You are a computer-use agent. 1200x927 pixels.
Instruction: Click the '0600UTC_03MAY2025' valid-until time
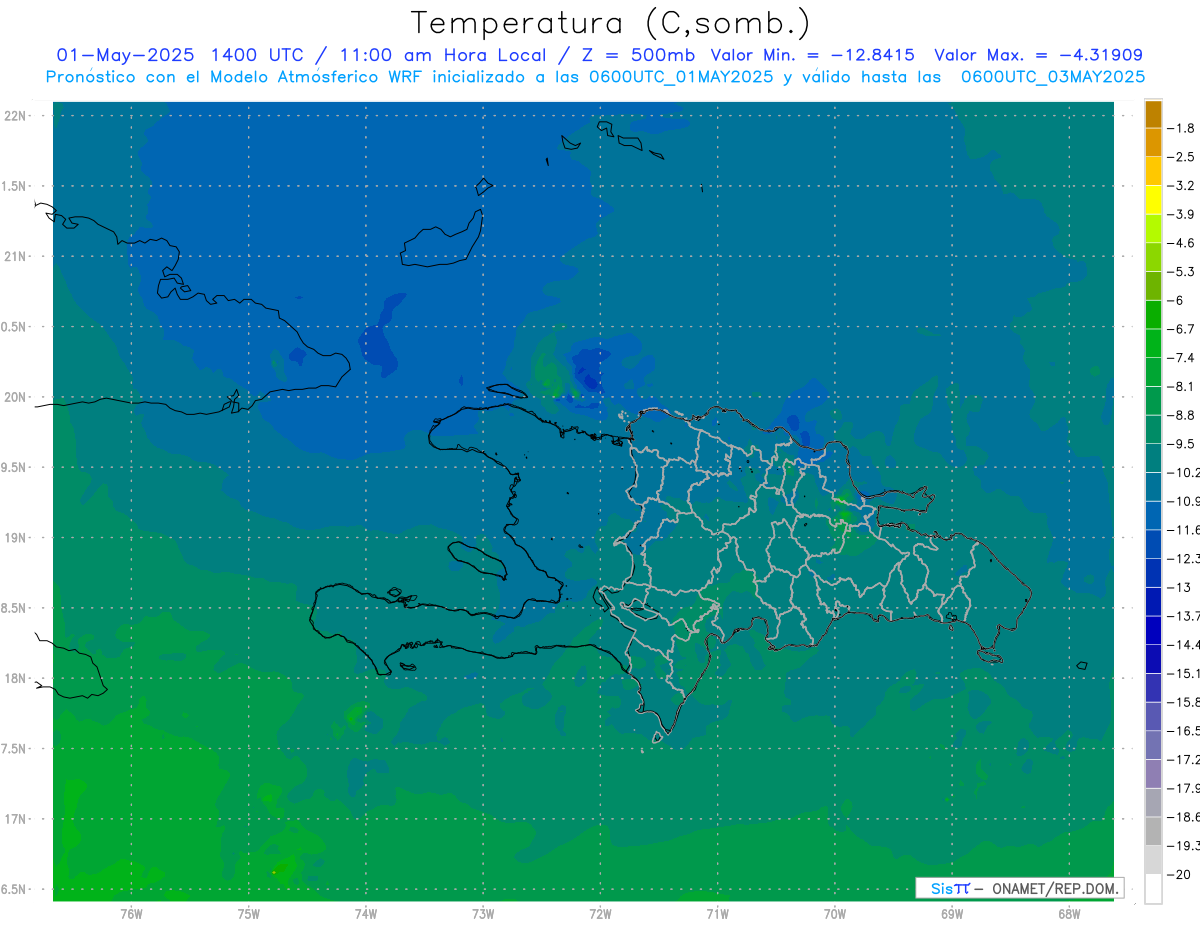coord(1053,77)
